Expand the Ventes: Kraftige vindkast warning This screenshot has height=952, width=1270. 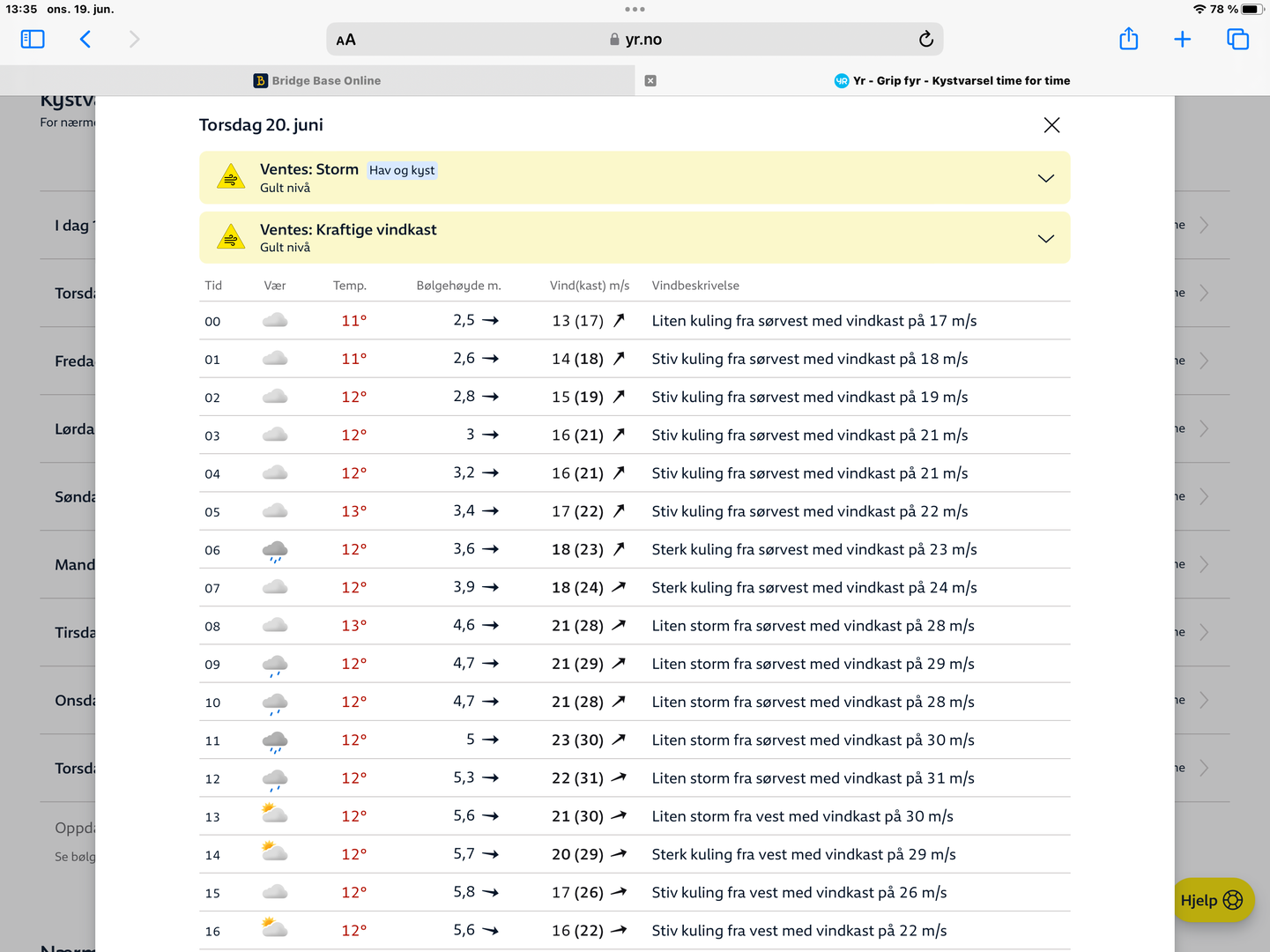(x=1046, y=238)
